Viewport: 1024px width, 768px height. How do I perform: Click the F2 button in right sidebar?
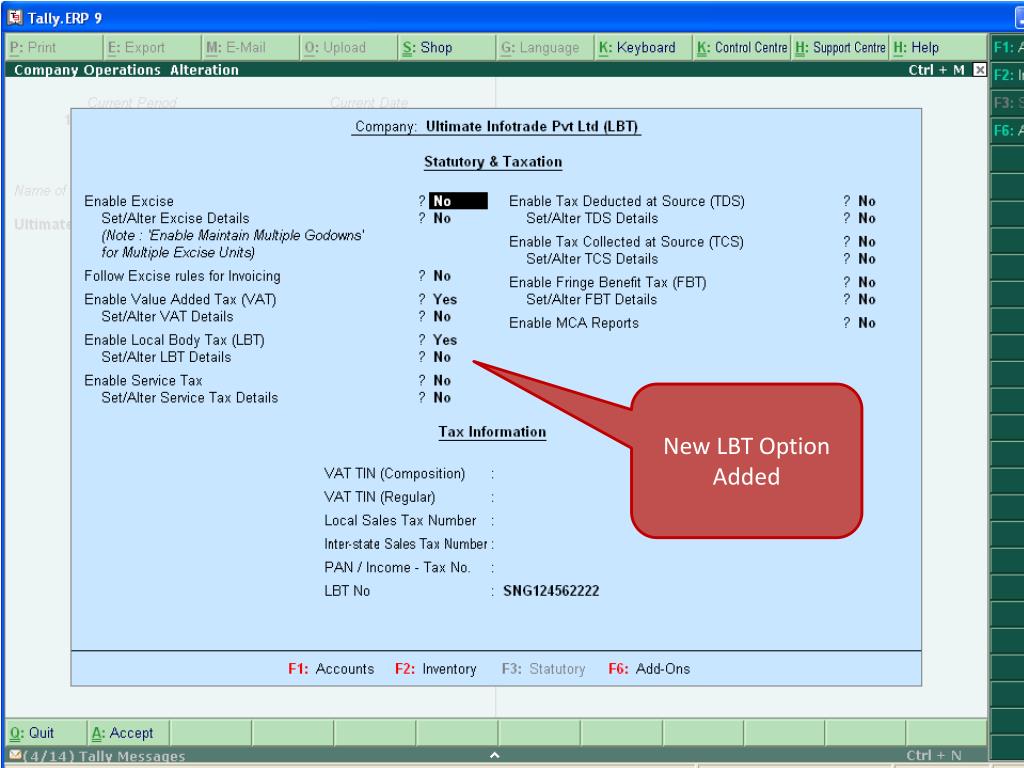pos(1007,74)
